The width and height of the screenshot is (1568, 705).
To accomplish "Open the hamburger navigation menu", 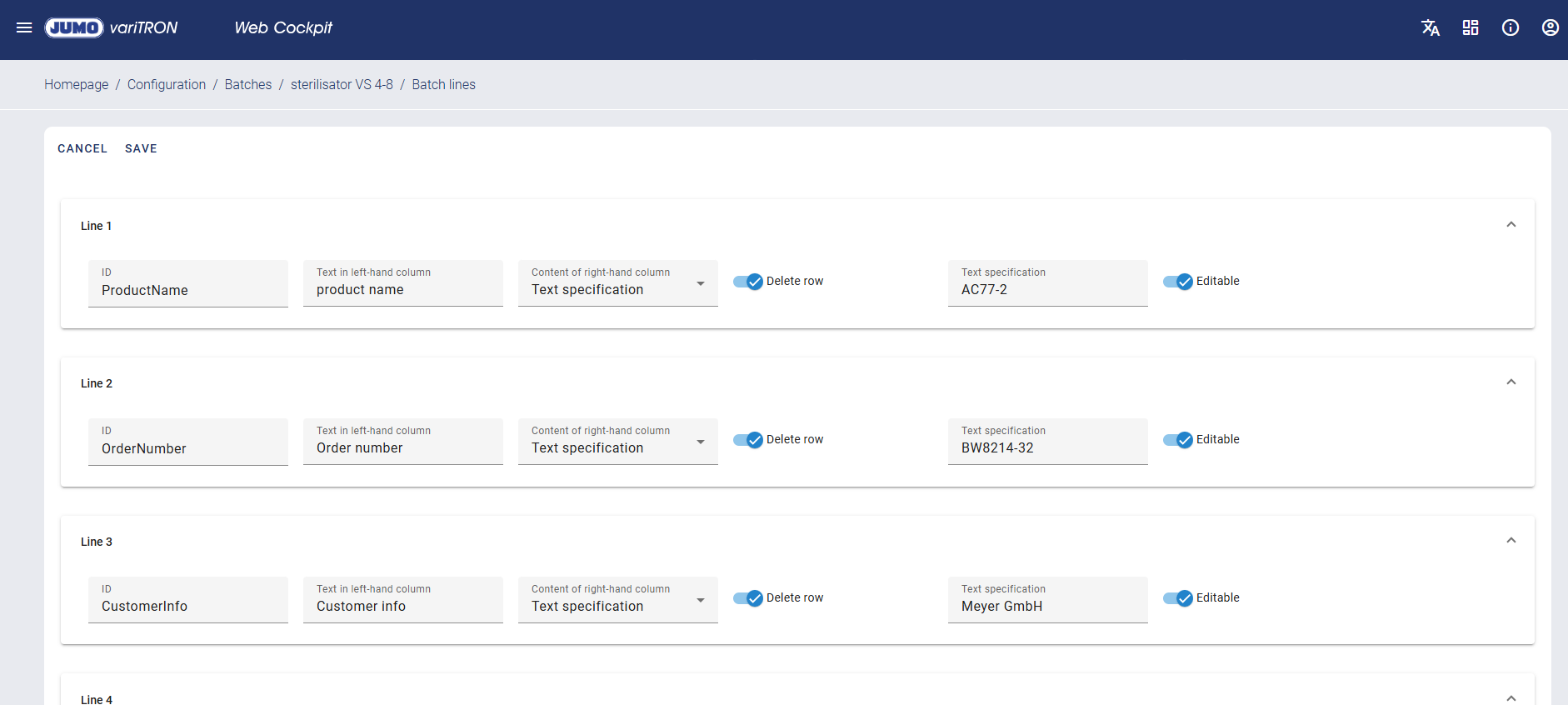I will pos(24,27).
